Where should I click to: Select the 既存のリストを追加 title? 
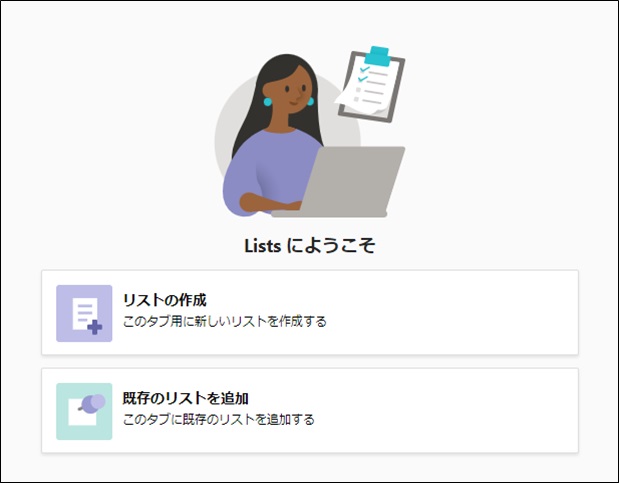point(186,398)
